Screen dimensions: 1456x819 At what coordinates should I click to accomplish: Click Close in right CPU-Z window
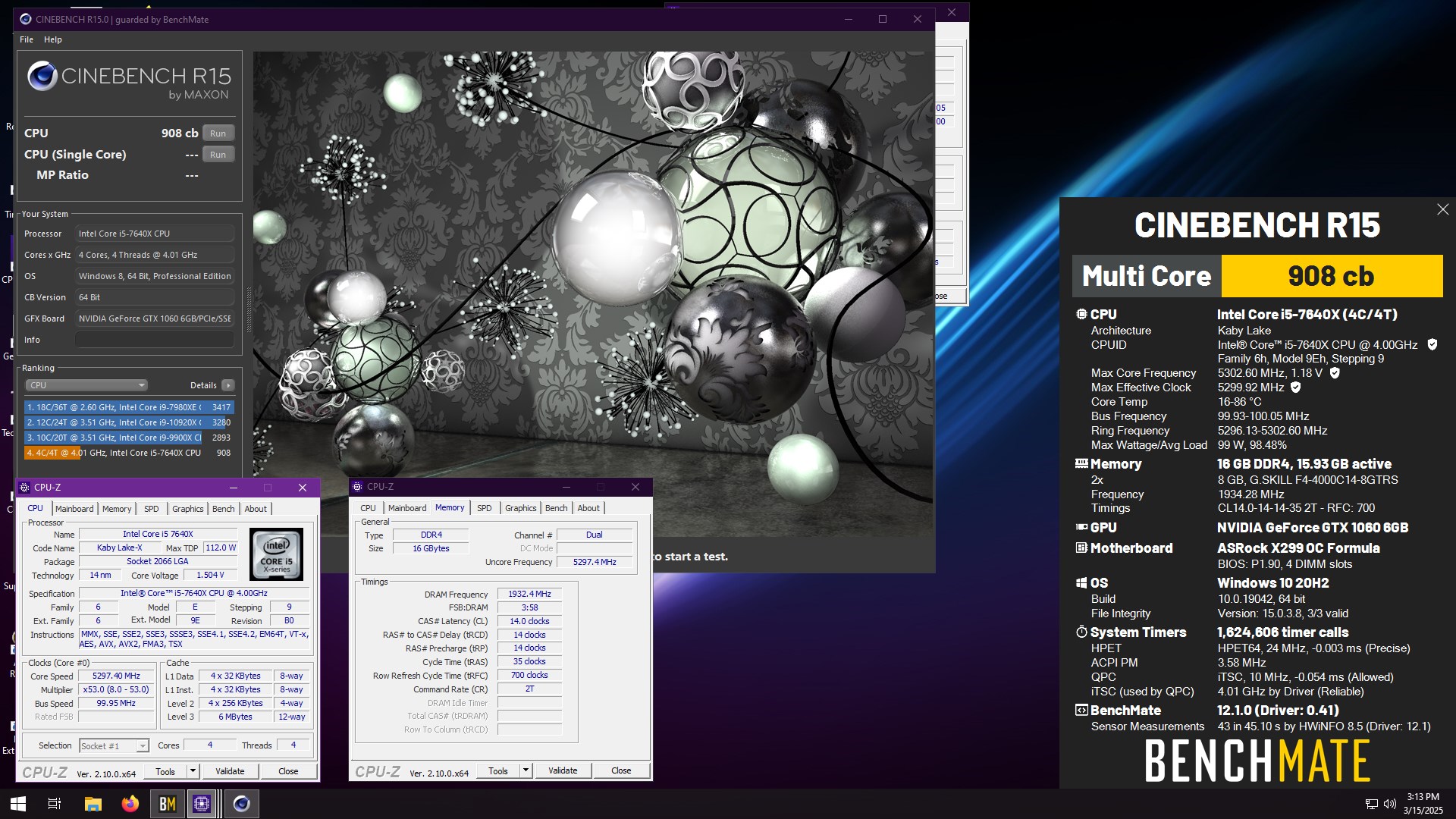click(x=621, y=770)
